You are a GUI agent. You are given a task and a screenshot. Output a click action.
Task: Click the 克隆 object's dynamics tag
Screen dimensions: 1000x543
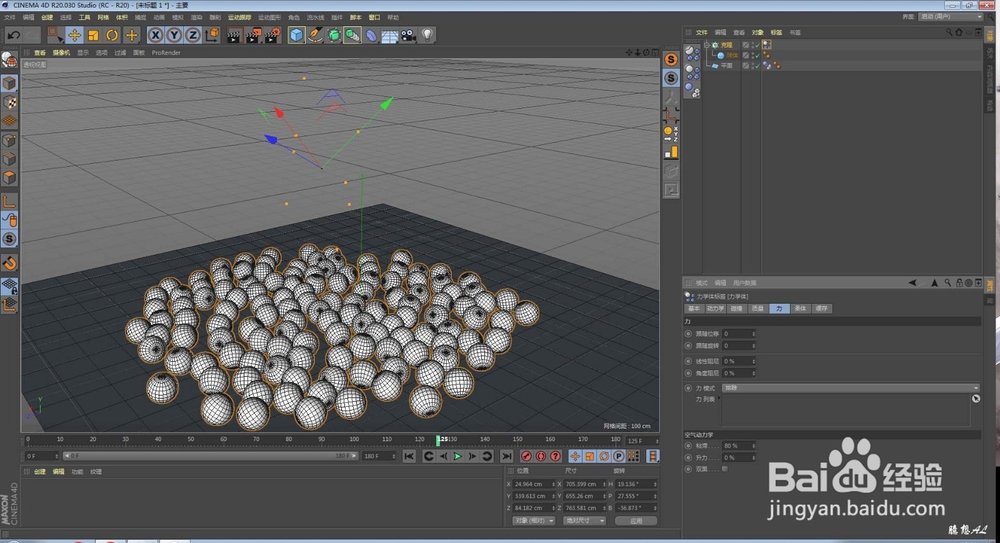(767, 45)
